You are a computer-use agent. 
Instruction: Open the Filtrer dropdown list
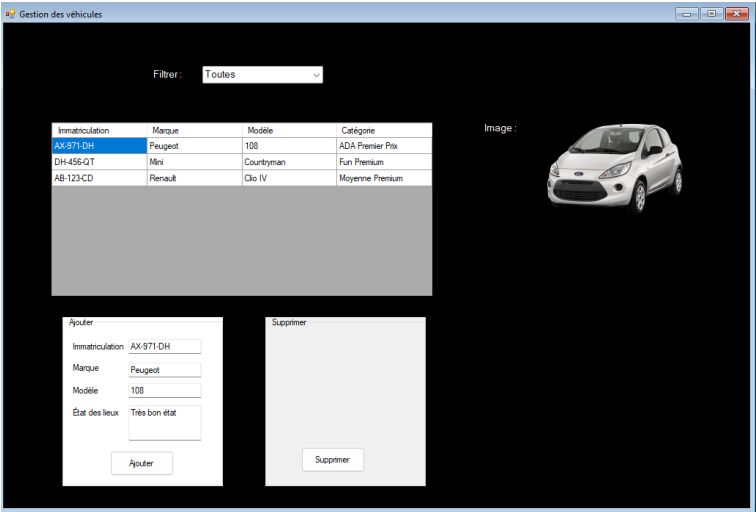point(262,75)
